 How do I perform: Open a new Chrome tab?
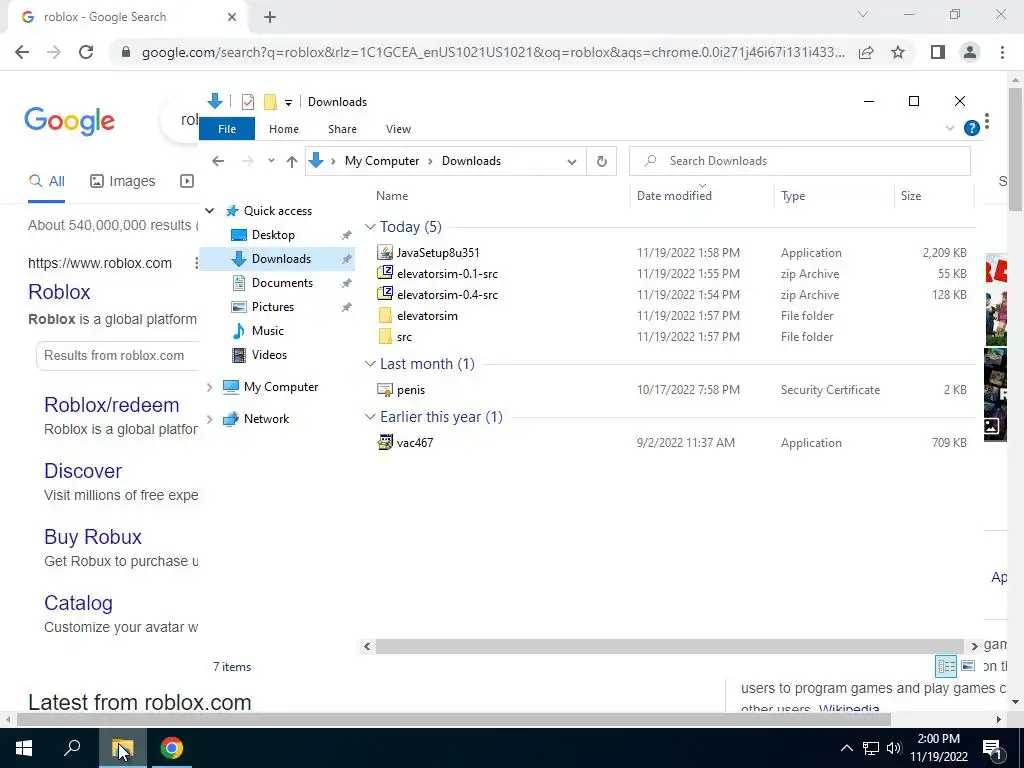pos(270,18)
